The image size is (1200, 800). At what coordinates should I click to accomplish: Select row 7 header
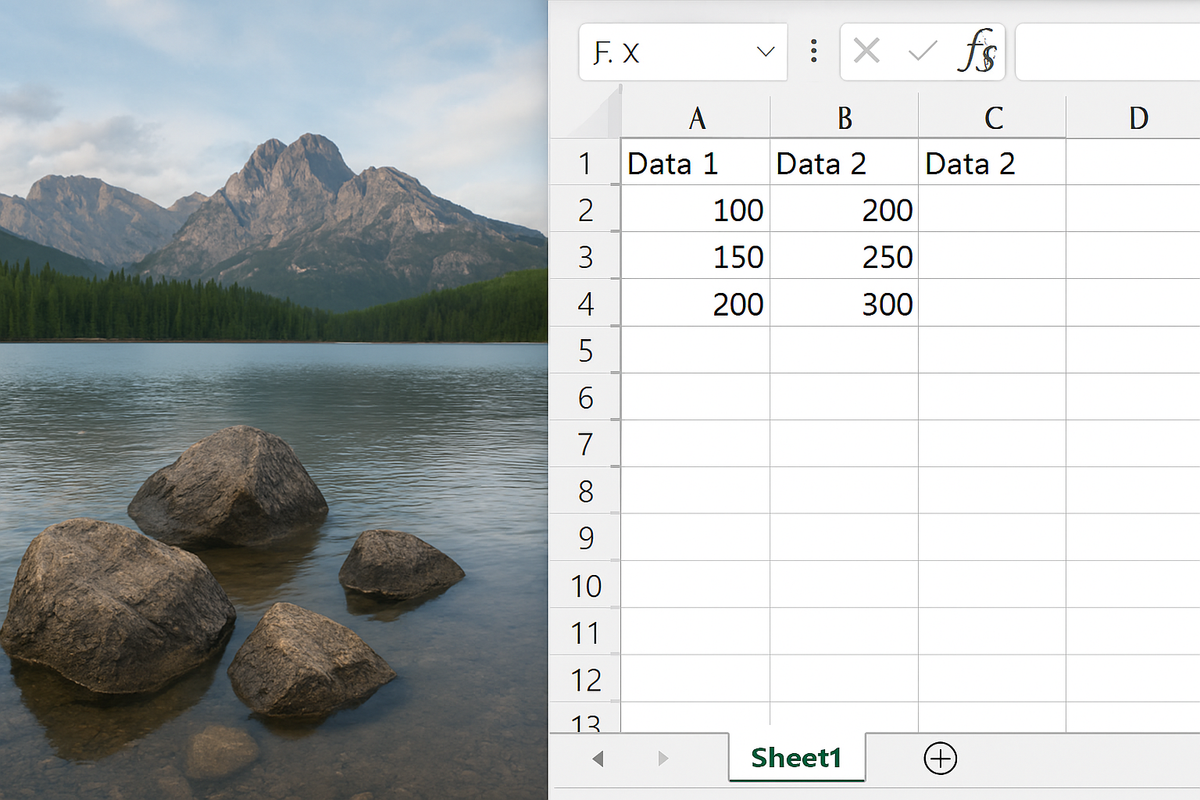tap(585, 445)
